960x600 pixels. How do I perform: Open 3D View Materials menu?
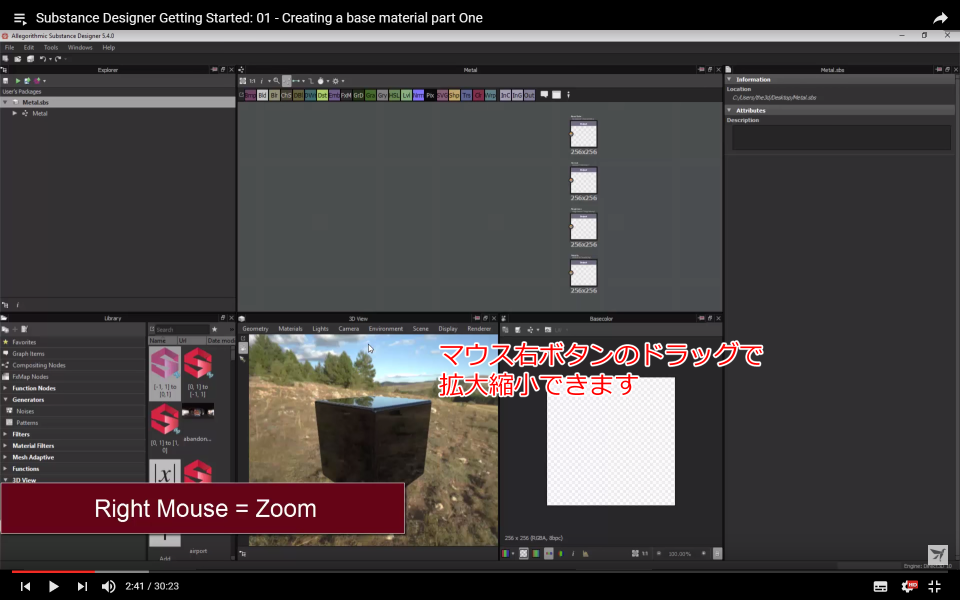[290, 329]
